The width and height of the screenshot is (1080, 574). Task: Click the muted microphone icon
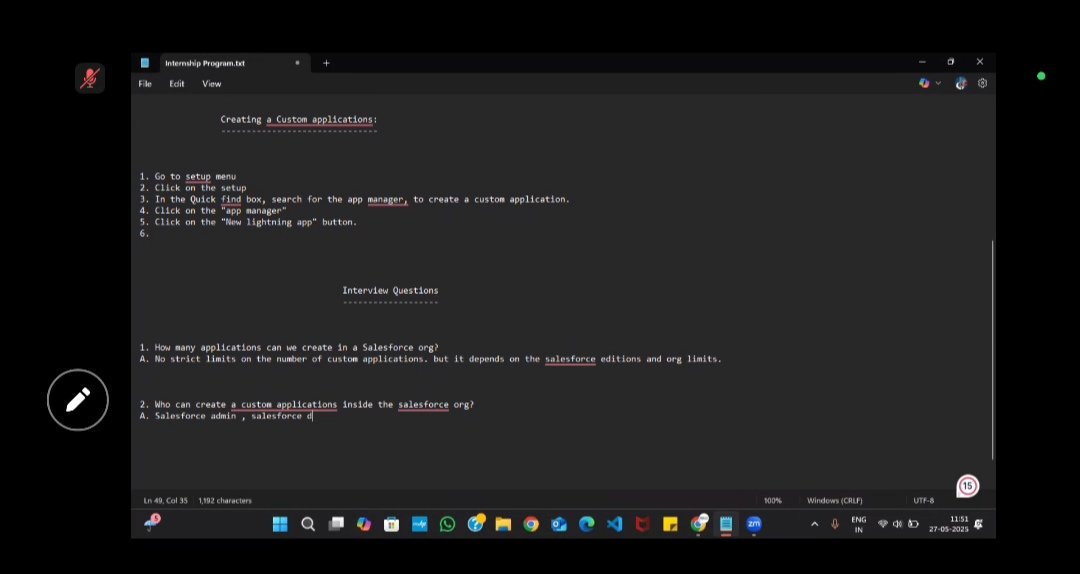[90, 79]
